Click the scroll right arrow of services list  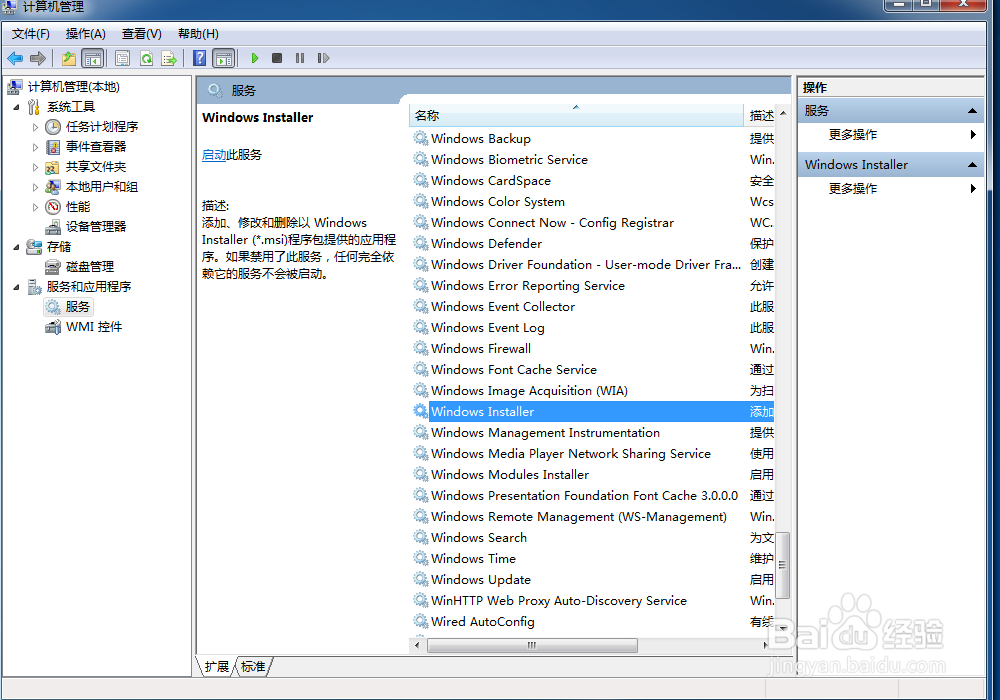(x=765, y=645)
